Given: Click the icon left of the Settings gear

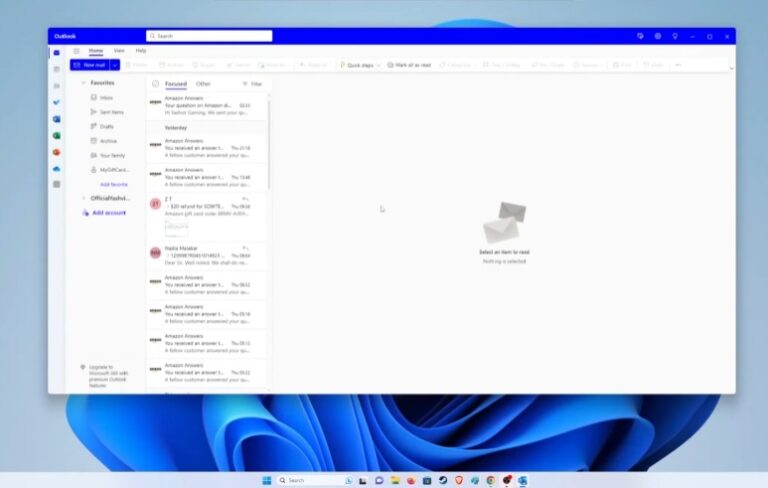Looking at the screenshot, I should pos(640,36).
